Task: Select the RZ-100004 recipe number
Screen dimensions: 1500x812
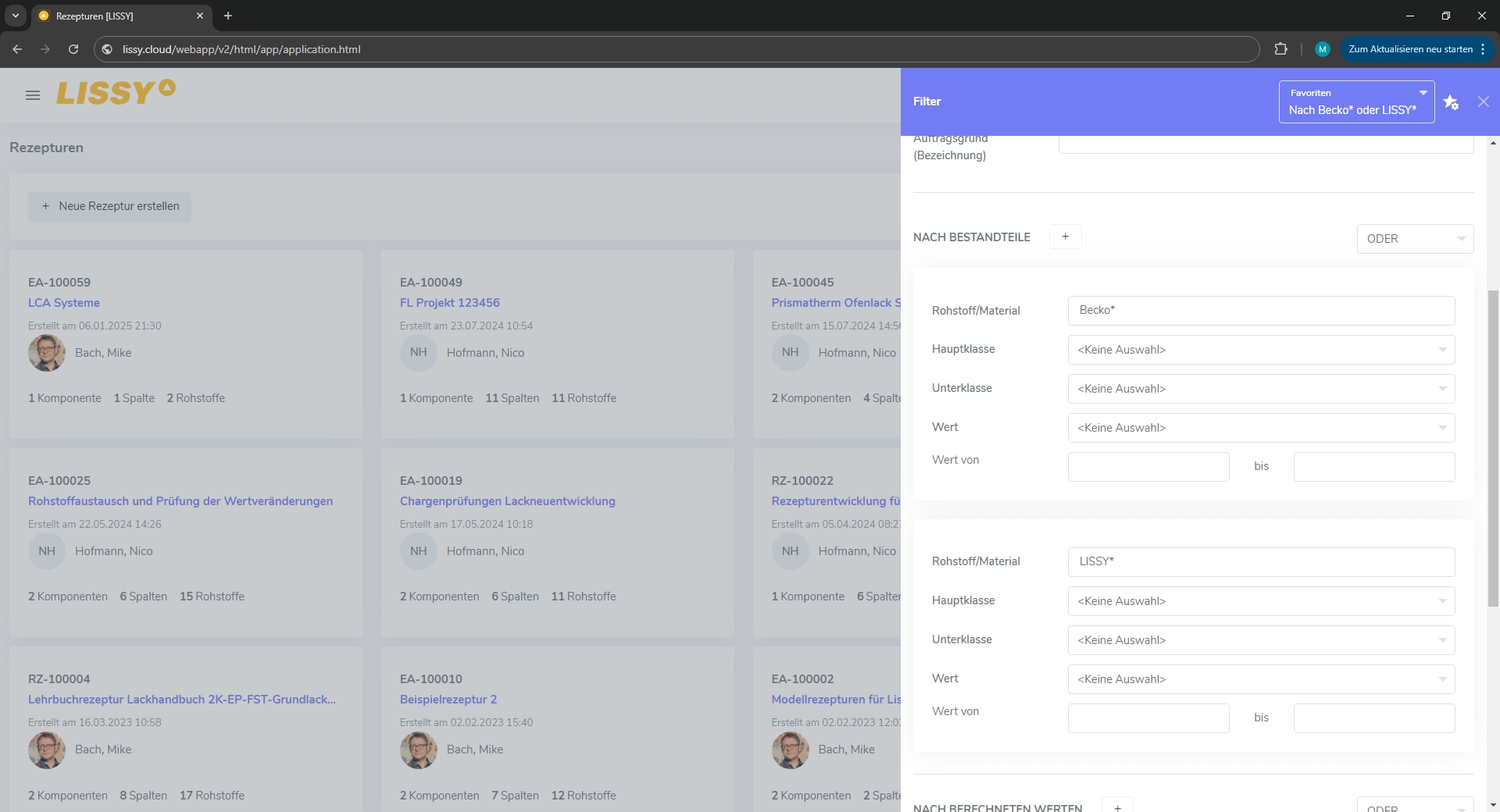Action: click(59, 679)
